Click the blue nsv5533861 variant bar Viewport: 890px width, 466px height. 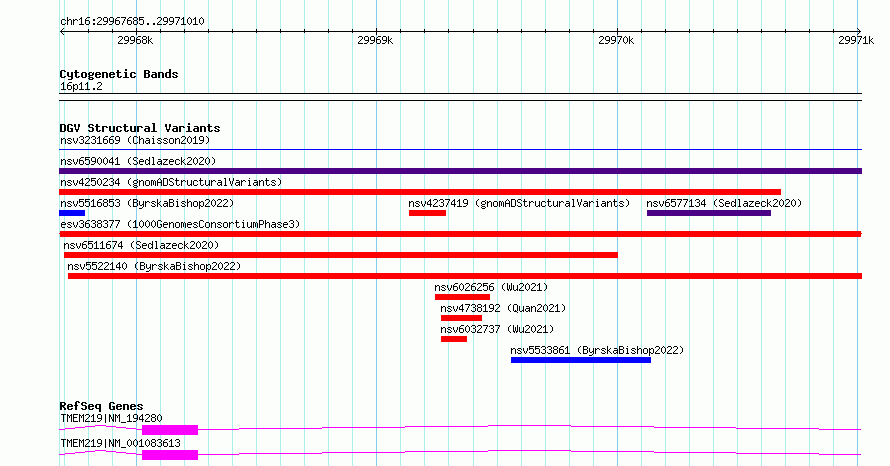(x=581, y=360)
